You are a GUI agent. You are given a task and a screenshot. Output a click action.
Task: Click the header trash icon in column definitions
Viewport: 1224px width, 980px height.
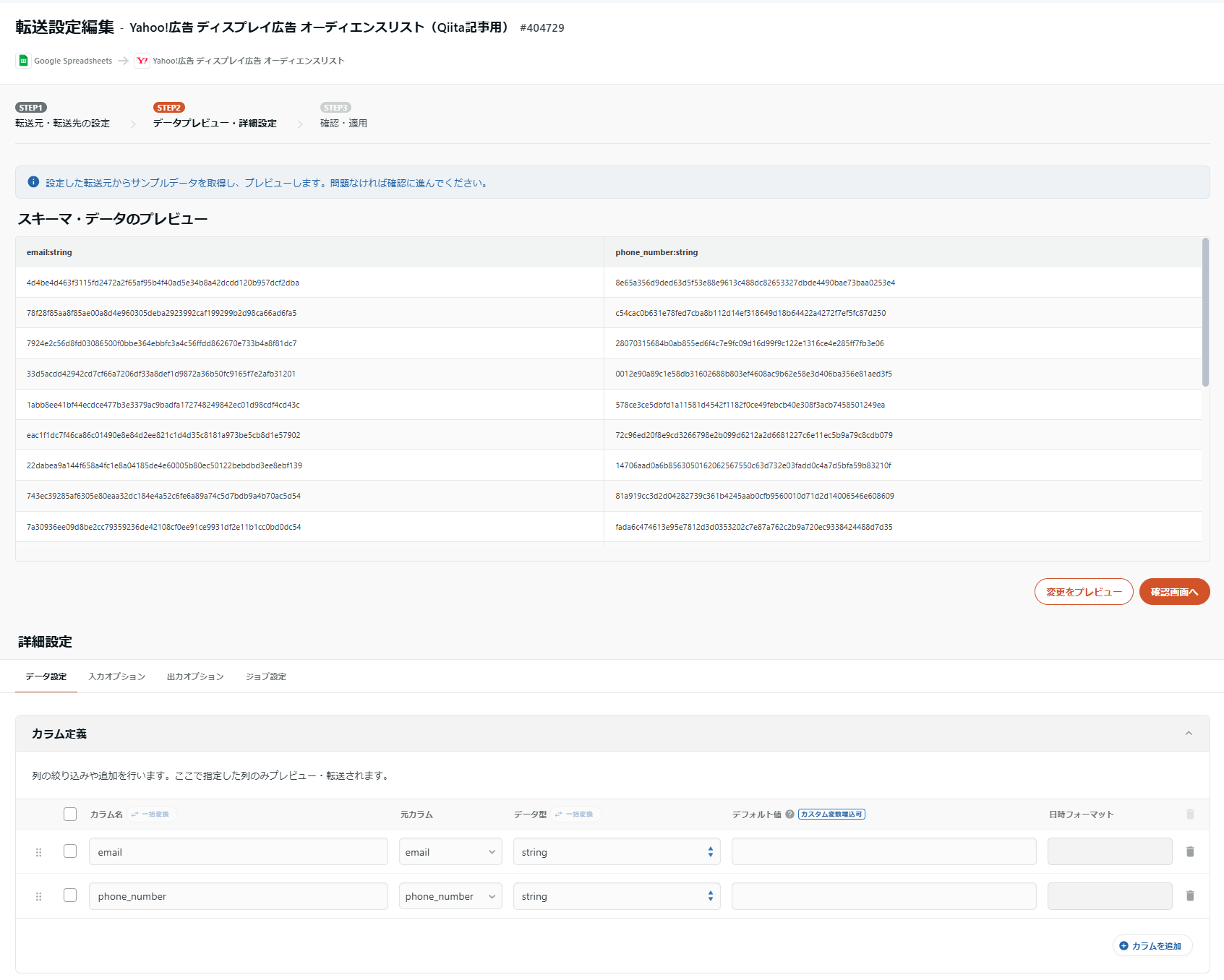click(x=1190, y=814)
